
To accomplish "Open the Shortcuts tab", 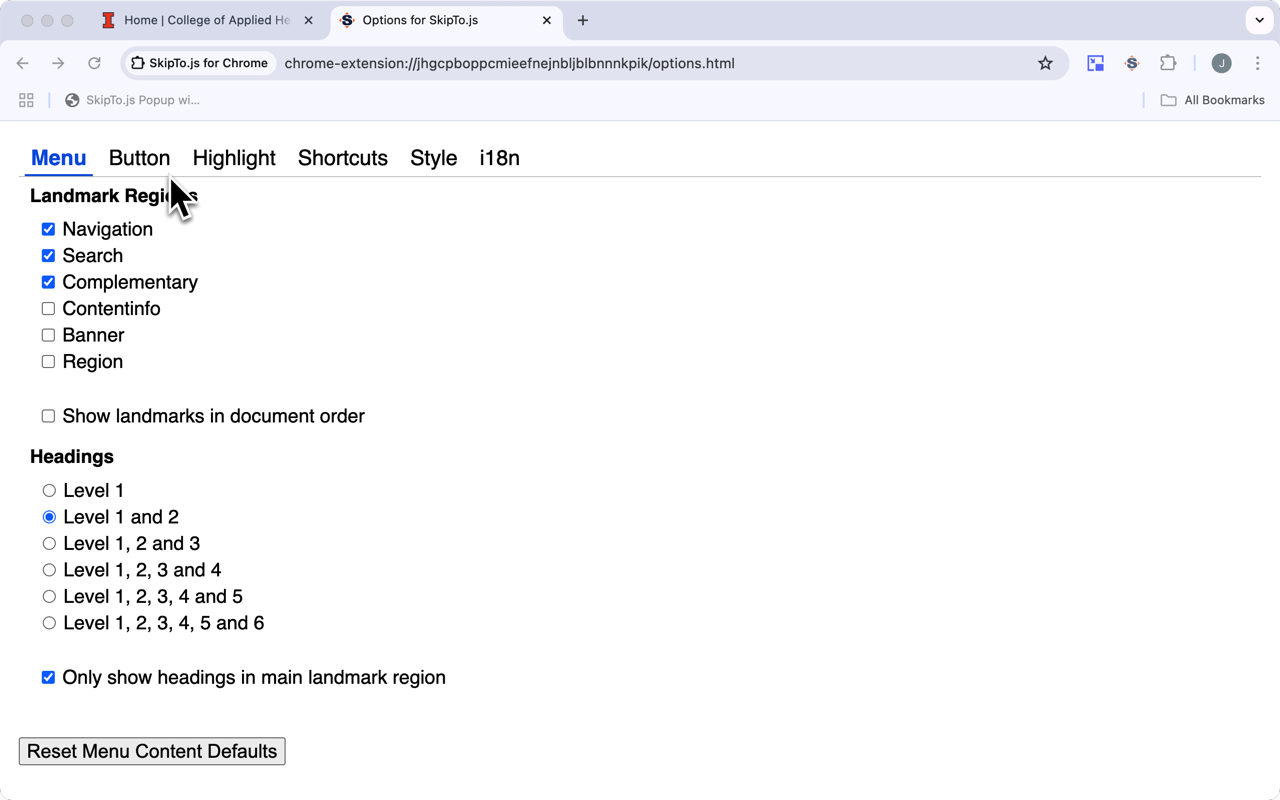I will (x=342, y=158).
